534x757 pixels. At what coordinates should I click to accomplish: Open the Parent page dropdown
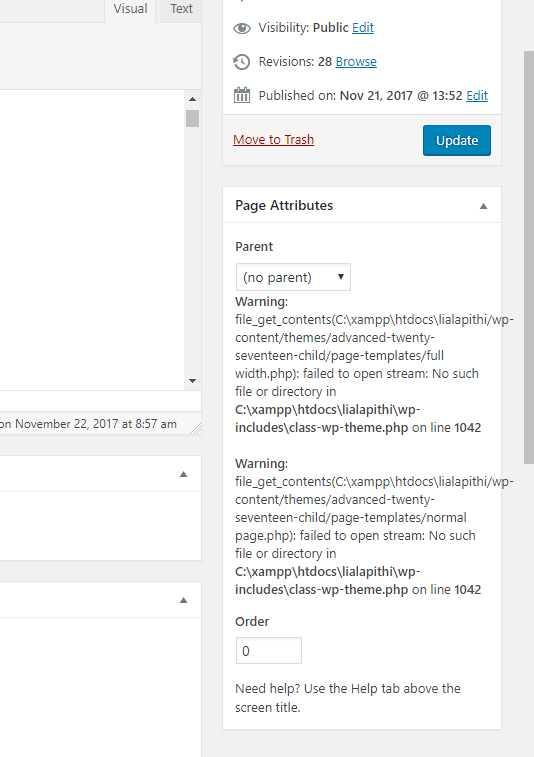tap(293, 277)
